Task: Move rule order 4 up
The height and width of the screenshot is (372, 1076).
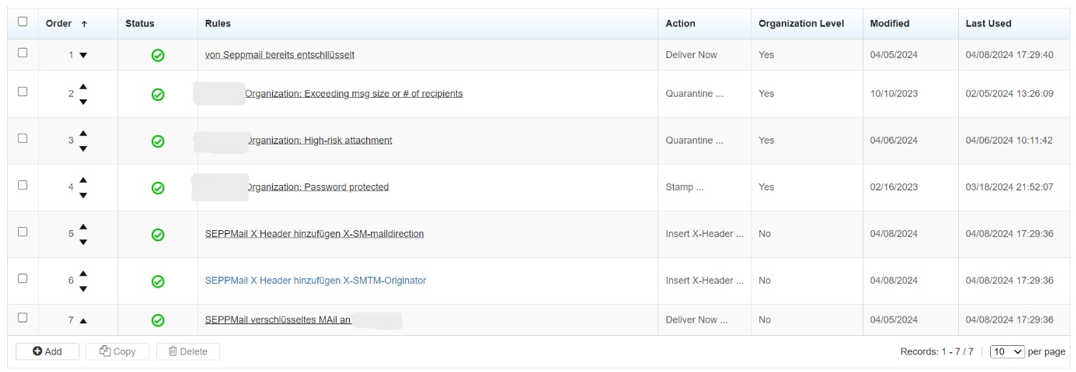Action: click(83, 180)
